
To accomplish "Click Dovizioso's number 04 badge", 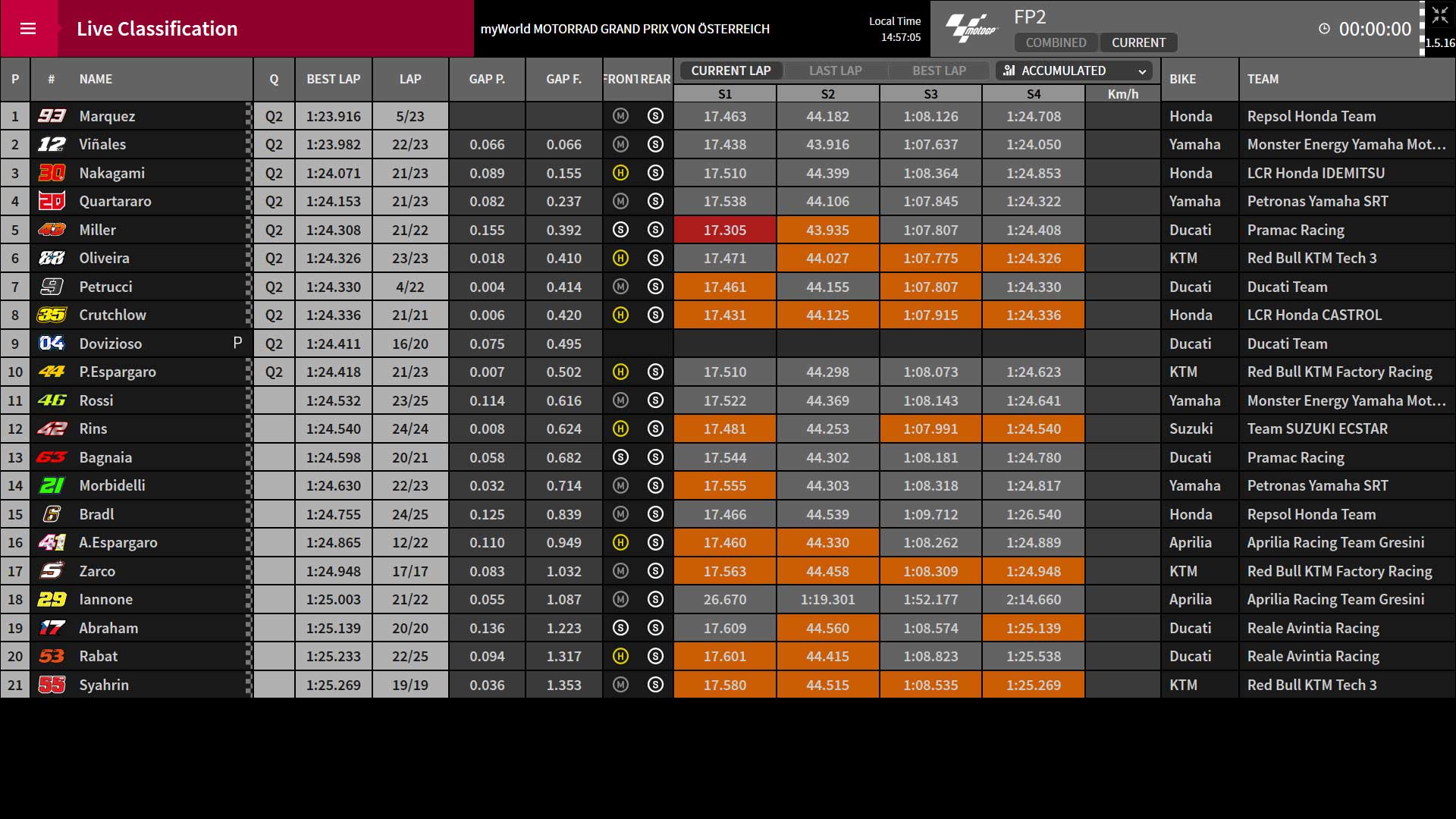I will pos(52,344).
